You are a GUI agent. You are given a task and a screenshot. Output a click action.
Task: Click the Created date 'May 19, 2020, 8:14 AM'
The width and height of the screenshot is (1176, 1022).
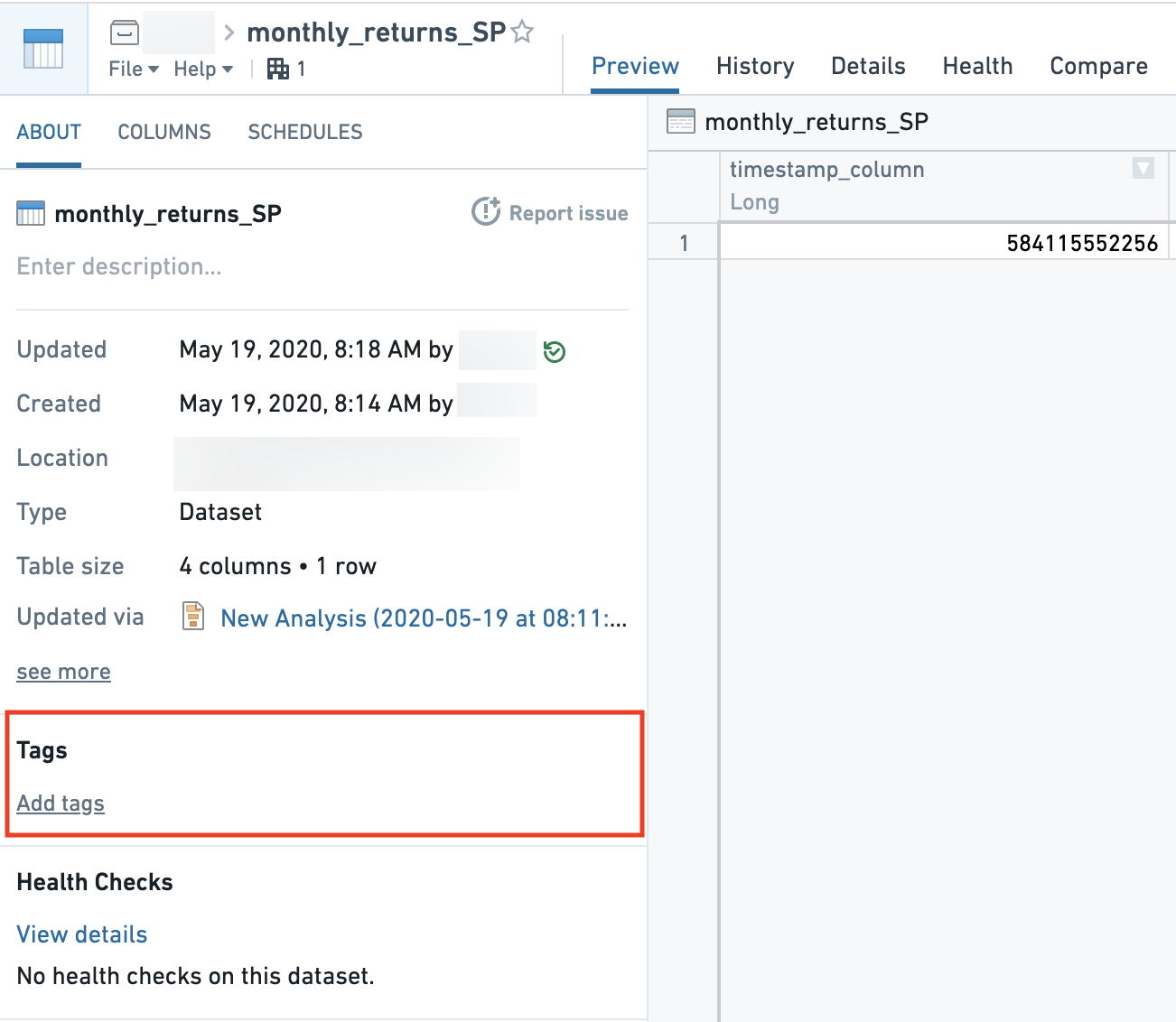(x=300, y=404)
